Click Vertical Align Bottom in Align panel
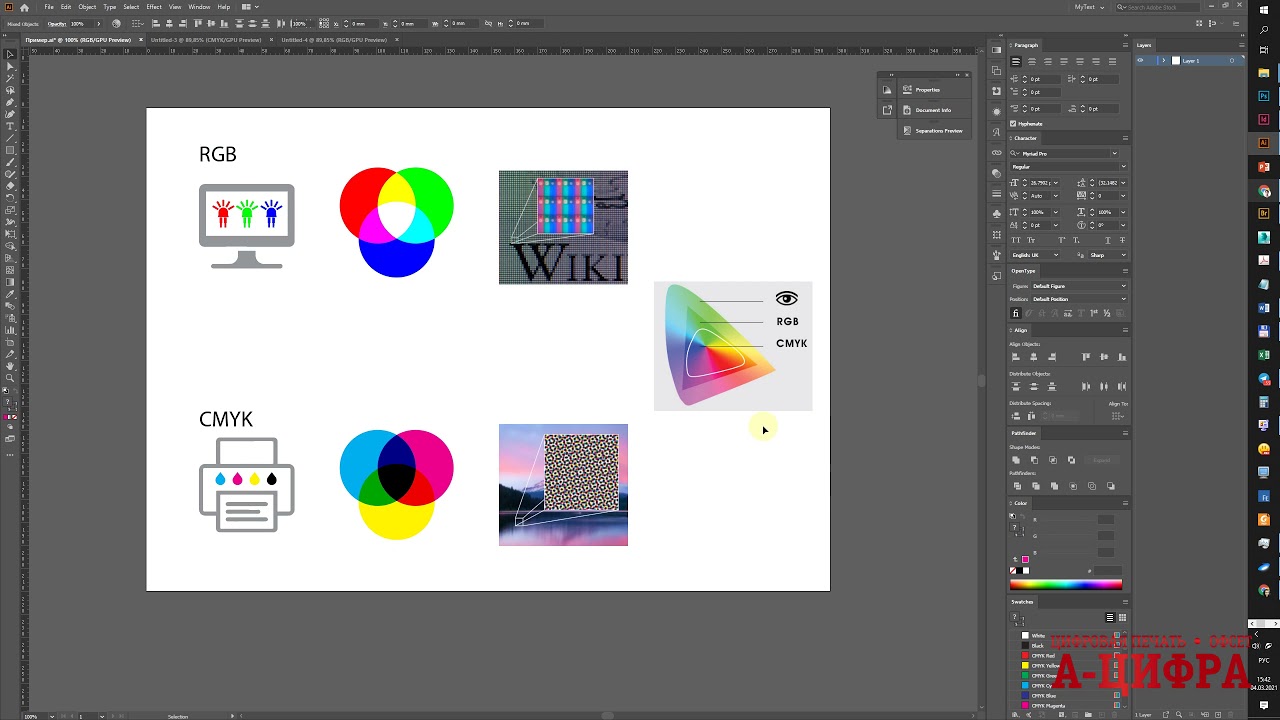Image resolution: width=1280 pixels, height=720 pixels. pyautogui.click(x=1121, y=357)
